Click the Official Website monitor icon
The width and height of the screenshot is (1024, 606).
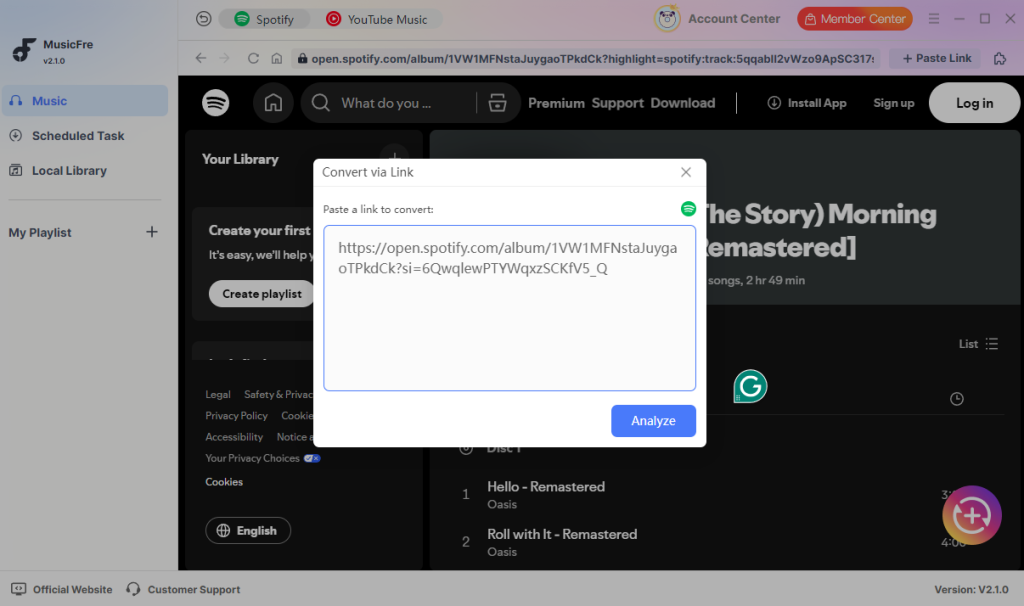point(18,589)
